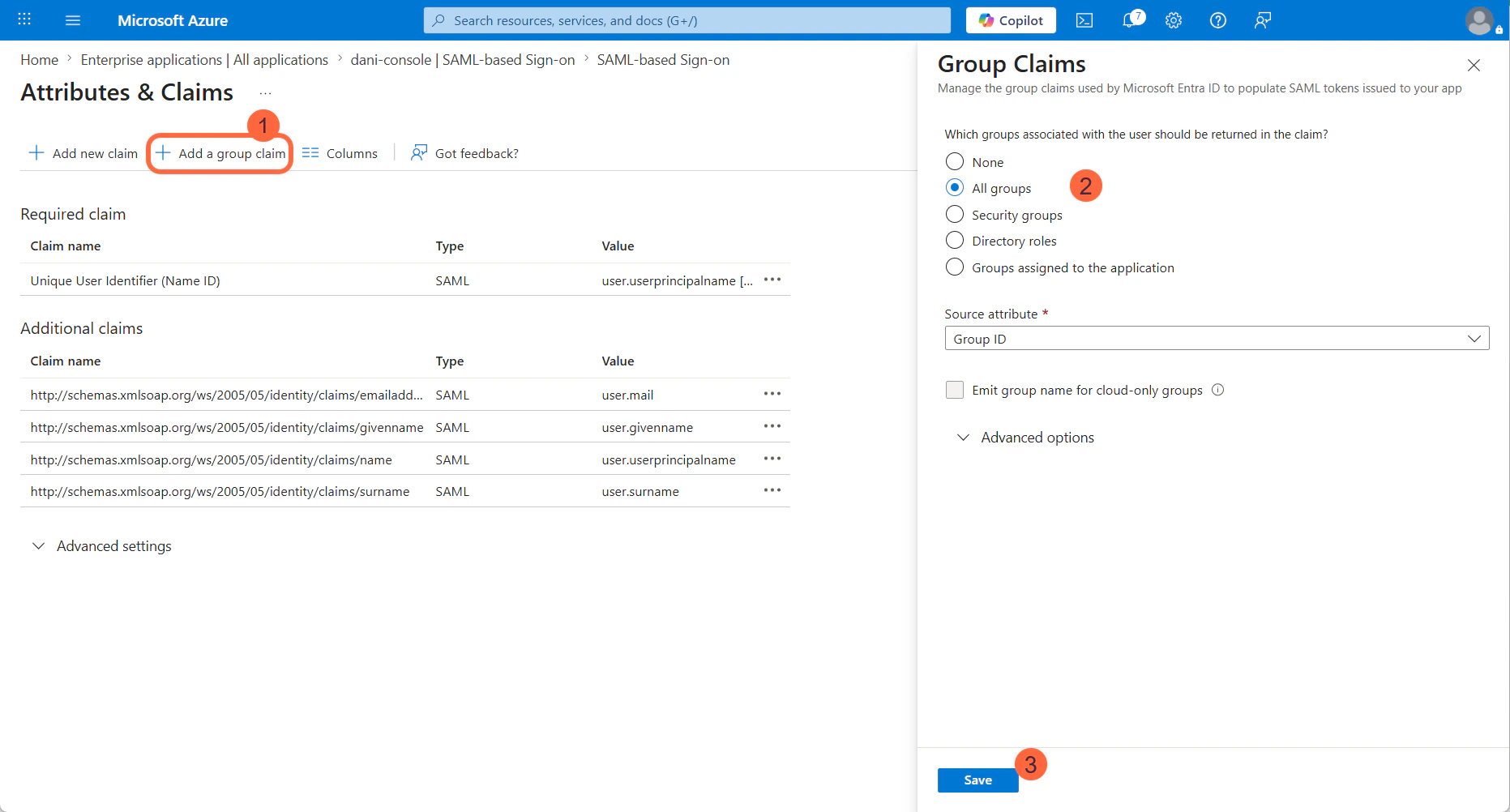The image size is (1510, 812).
Task: Open ellipsis menu for claims/name row
Action: tap(772, 459)
